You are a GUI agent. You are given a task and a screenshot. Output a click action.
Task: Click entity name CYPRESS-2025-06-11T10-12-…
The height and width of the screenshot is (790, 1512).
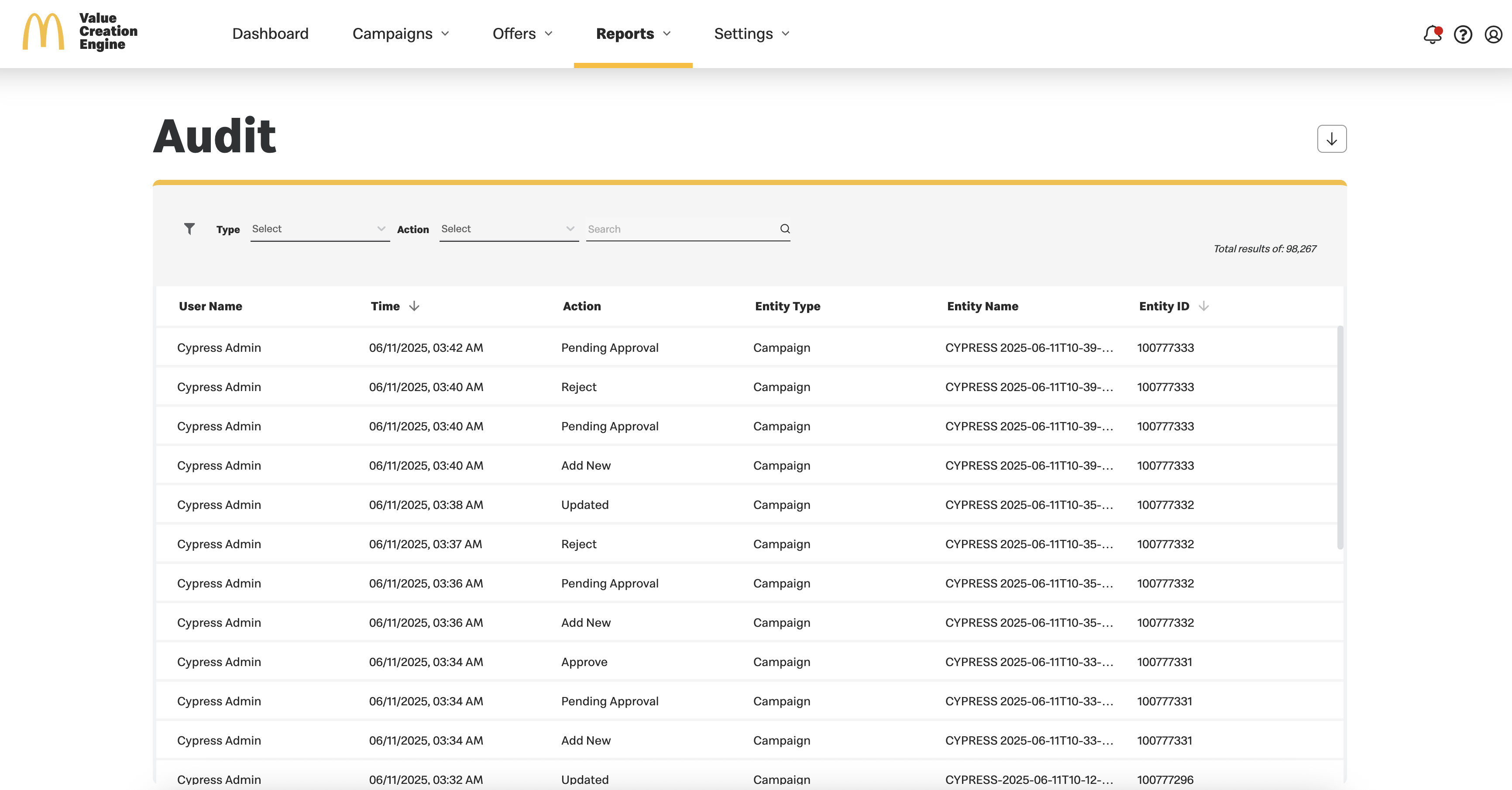(x=1029, y=780)
